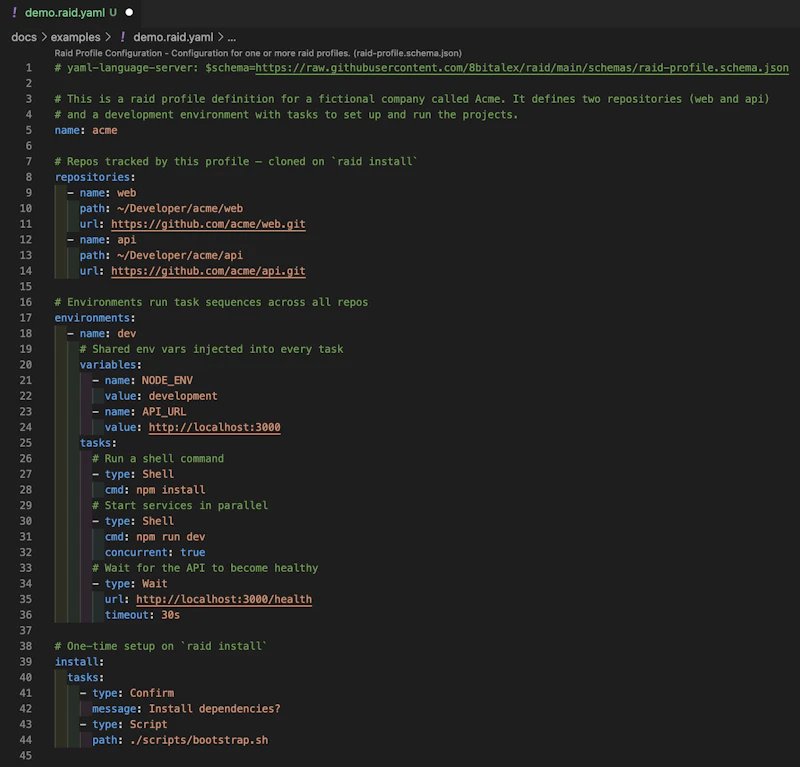
Task: Click the unsaved dot on demo.raid.yaml tab
Action: coord(129,12)
